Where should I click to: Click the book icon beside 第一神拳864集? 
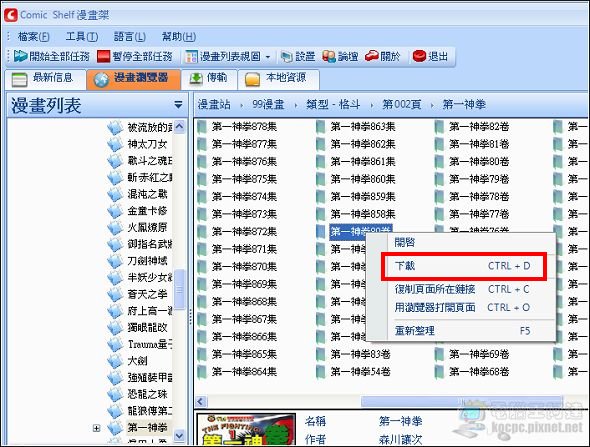202,372
